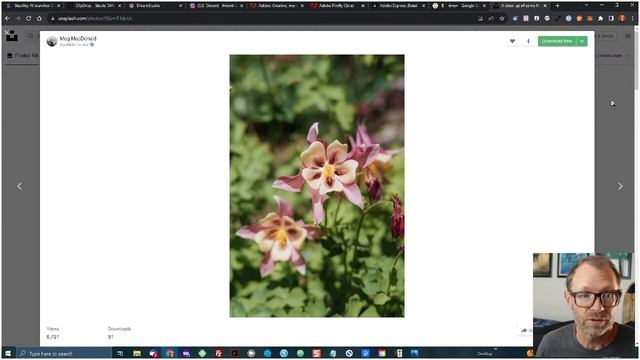The image size is (640, 360).
Task: Open the Chrome profile avatar
Action: pyautogui.click(x=622, y=18)
